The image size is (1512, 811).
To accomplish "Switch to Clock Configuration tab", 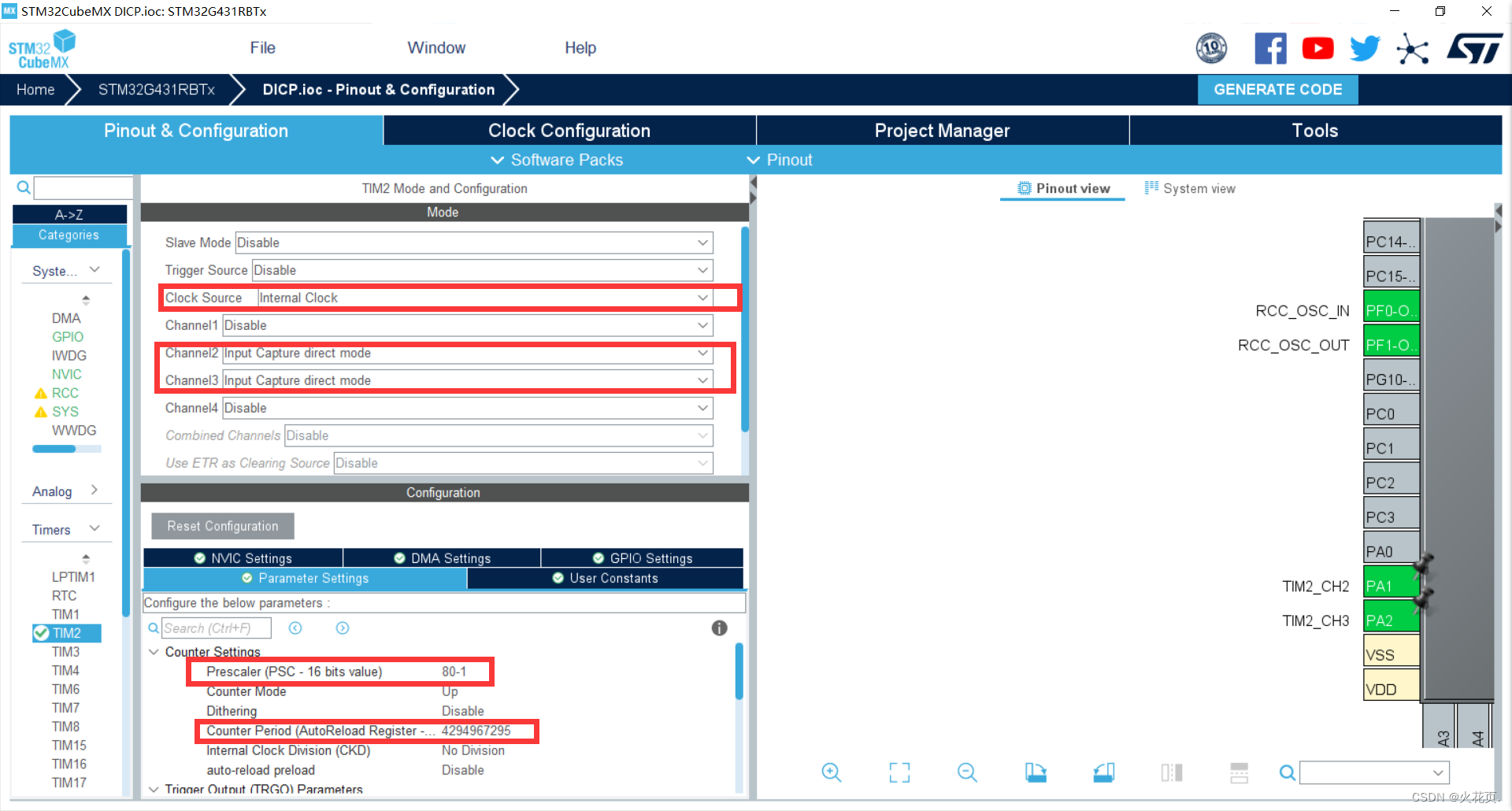I will 569,131.
